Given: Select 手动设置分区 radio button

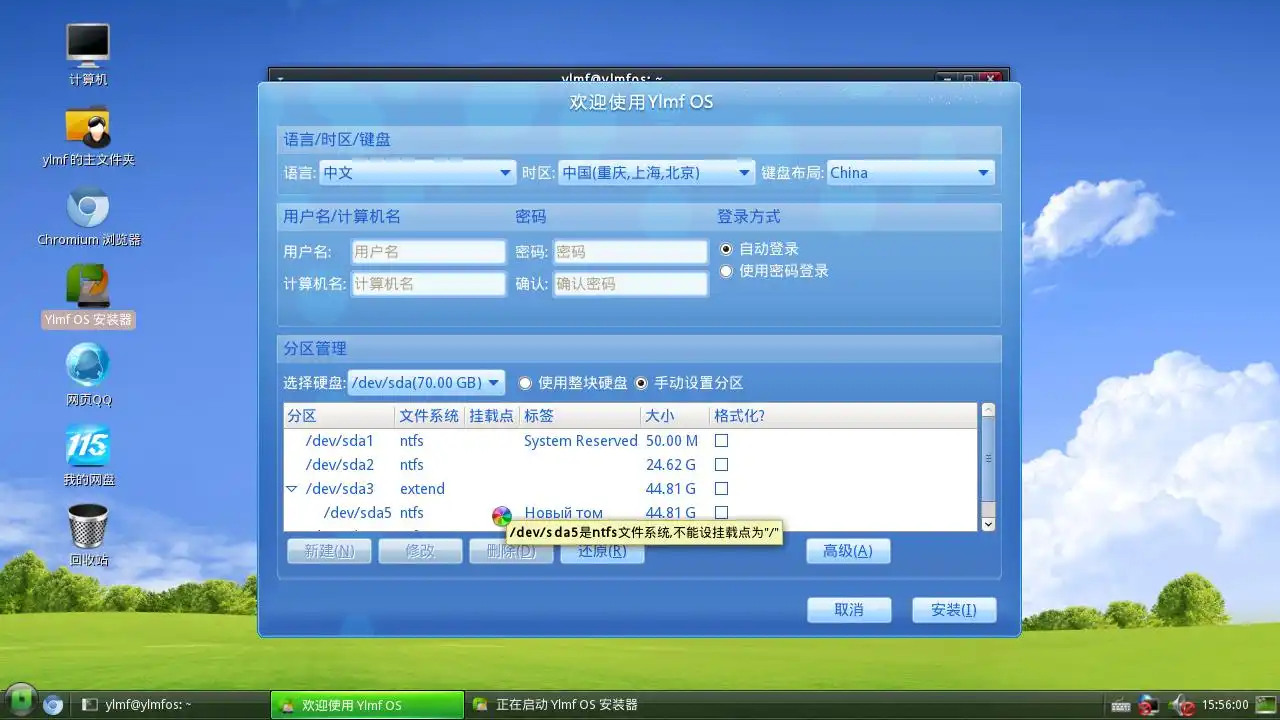Looking at the screenshot, I should tap(642, 383).
